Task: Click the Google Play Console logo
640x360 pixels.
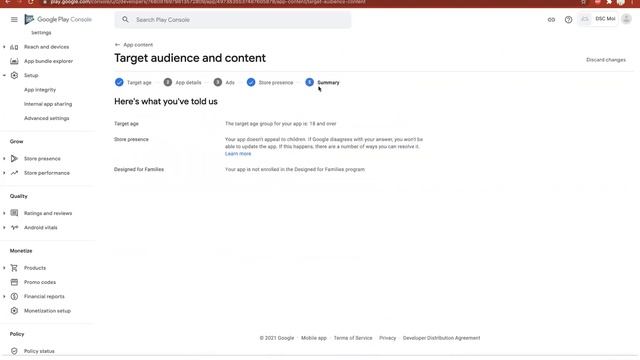Action: coord(58,19)
